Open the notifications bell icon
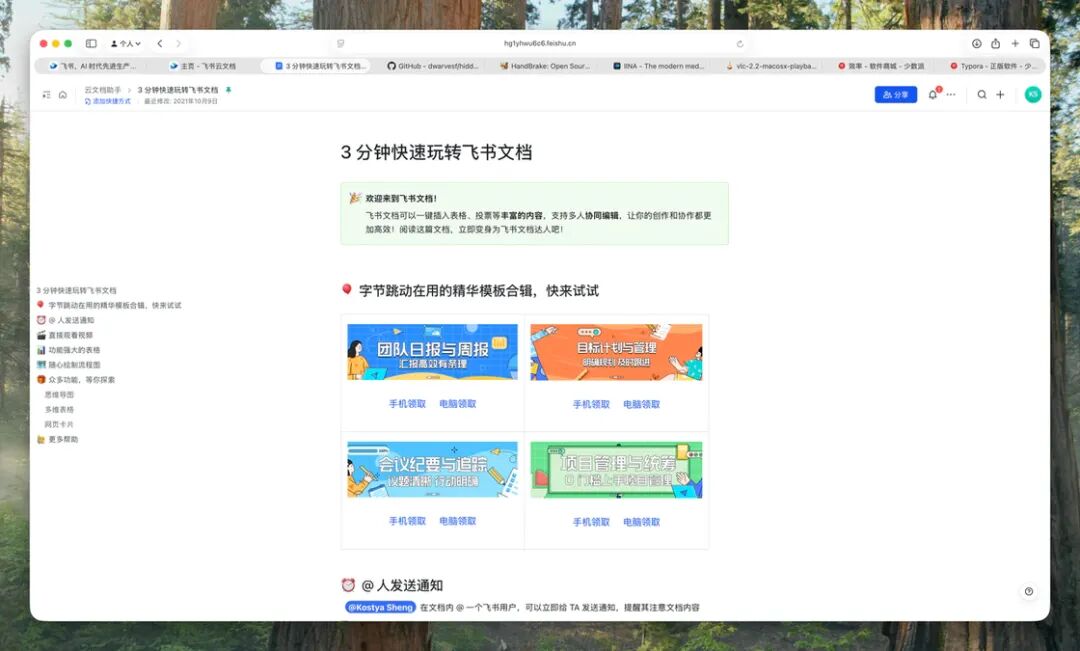 (933, 94)
